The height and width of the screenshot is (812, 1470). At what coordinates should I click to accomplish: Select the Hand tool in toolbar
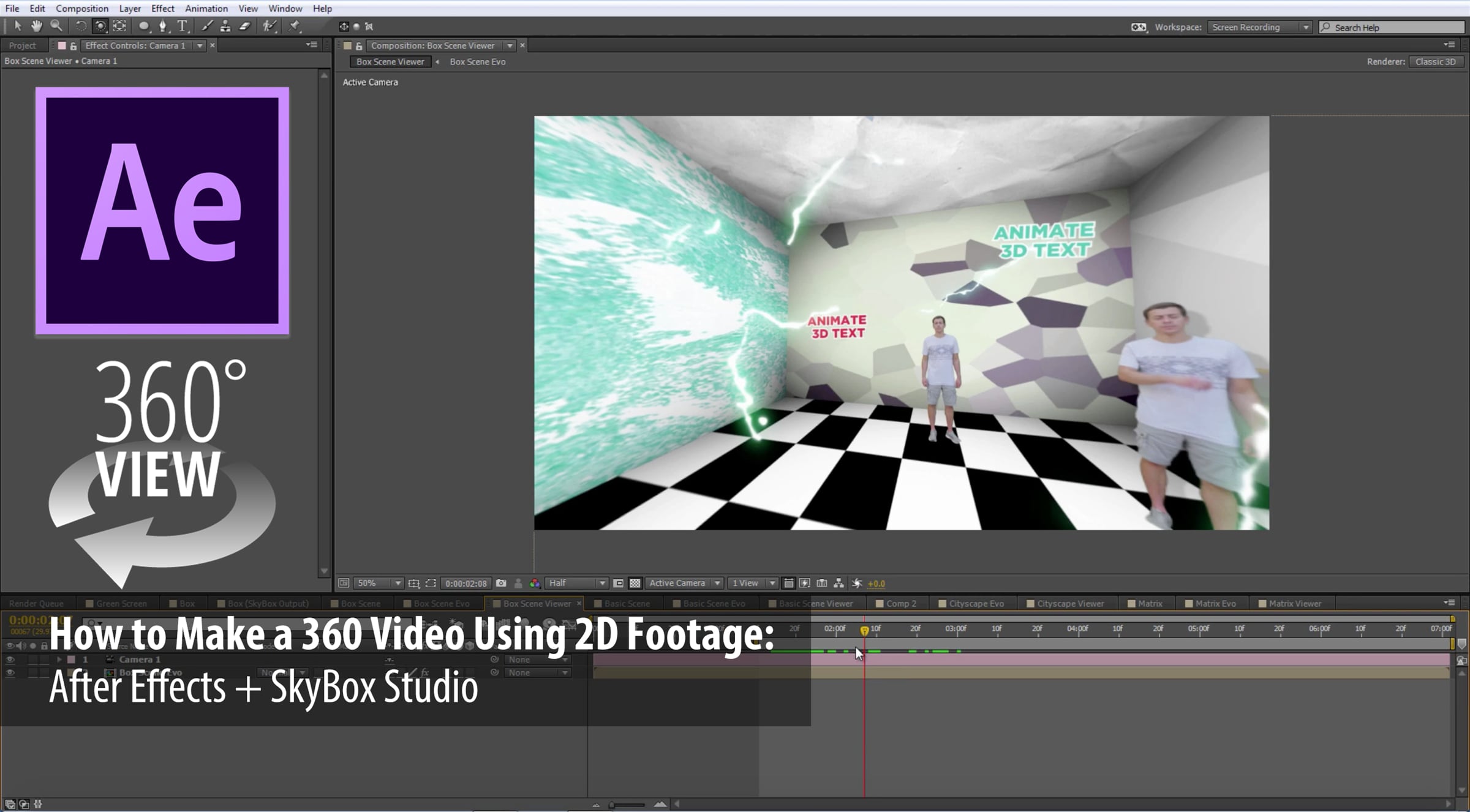click(37, 26)
